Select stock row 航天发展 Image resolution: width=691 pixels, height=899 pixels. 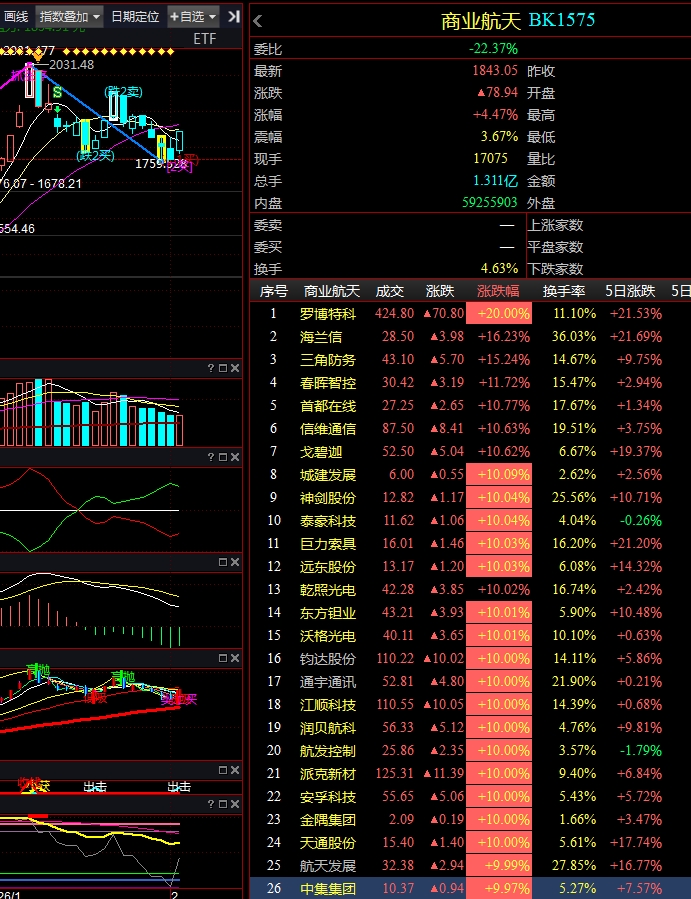(470, 865)
